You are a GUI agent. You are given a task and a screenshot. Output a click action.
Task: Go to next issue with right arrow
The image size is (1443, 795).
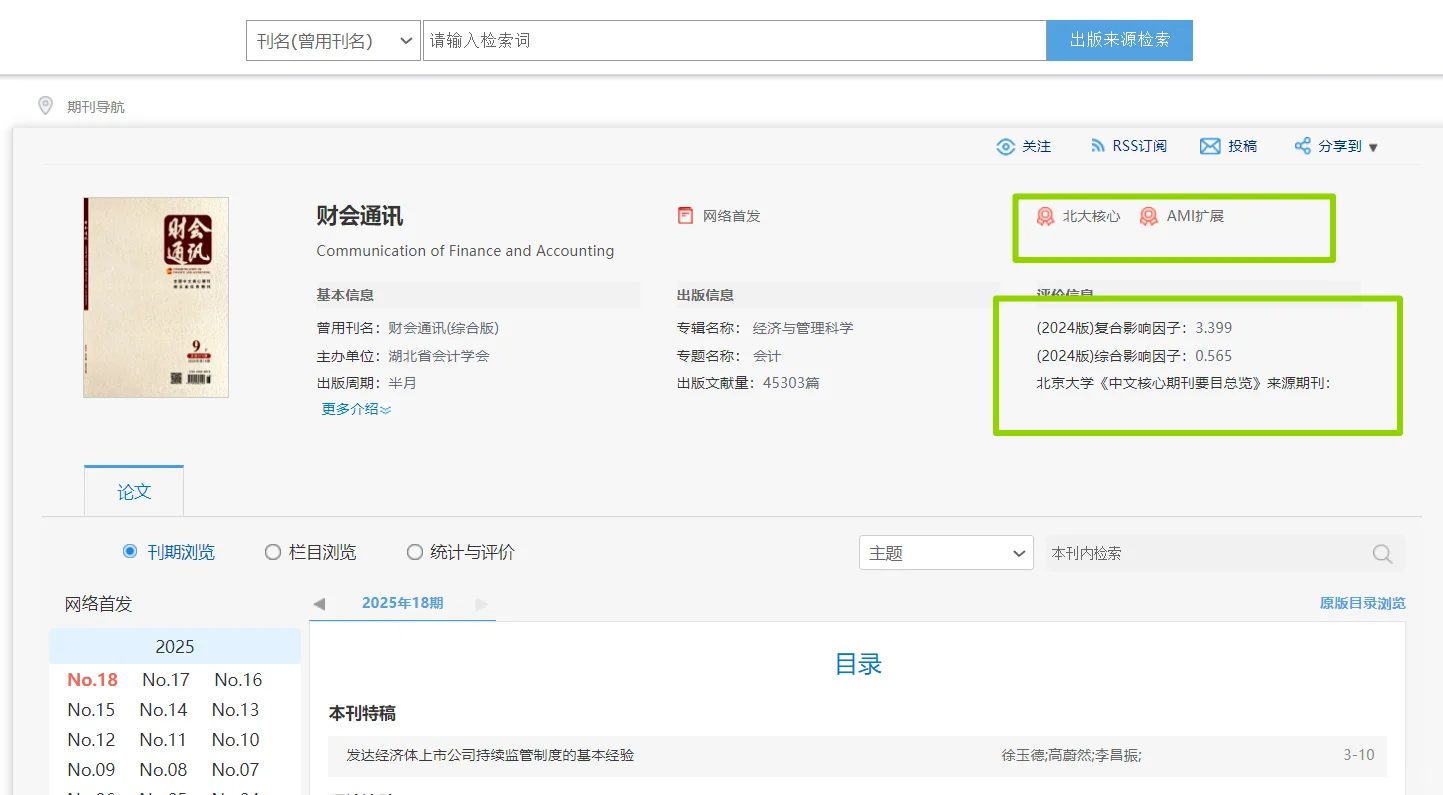coord(482,604)
